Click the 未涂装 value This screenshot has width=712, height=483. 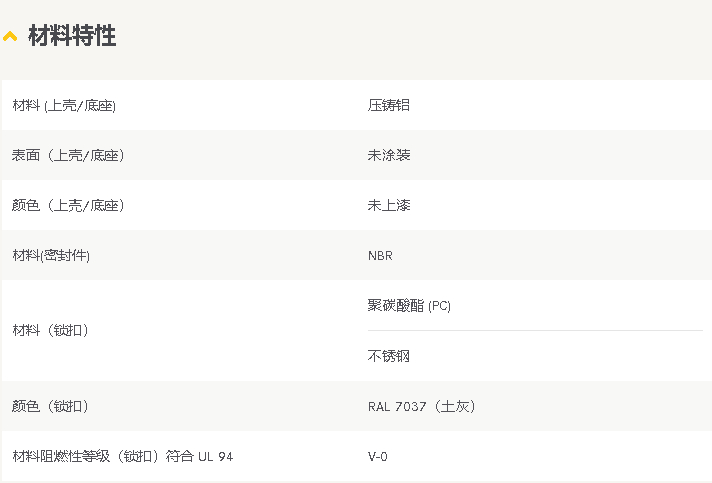(389, 155)
